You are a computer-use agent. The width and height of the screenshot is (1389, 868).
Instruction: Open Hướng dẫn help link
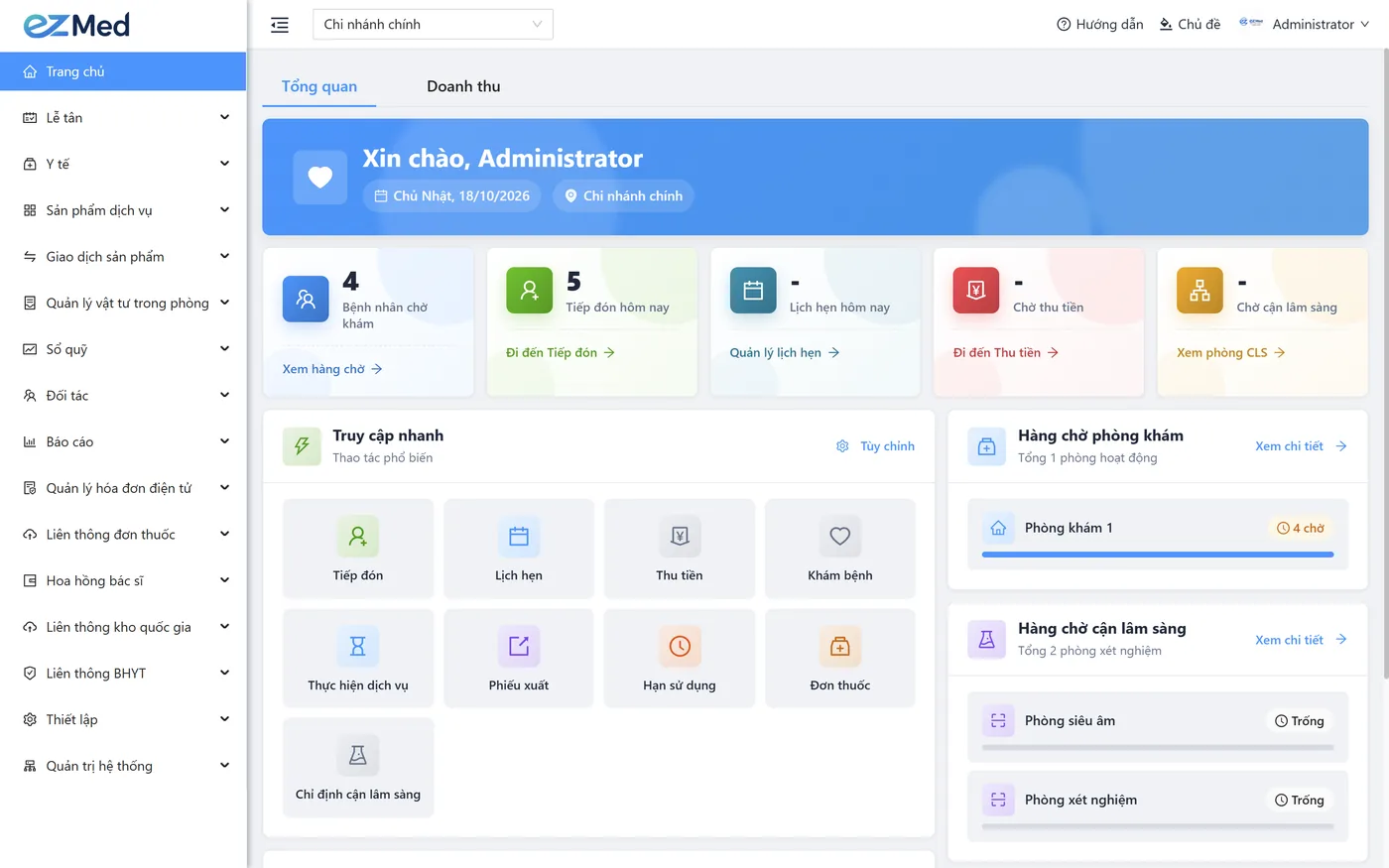1100,24
